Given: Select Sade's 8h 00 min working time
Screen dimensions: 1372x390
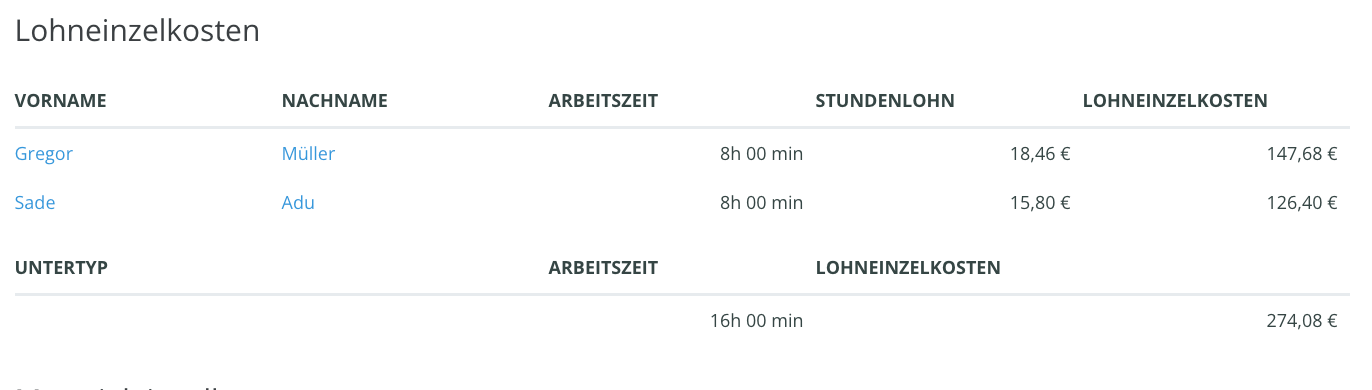Looking at the screenshot, I should click(761, 203).
